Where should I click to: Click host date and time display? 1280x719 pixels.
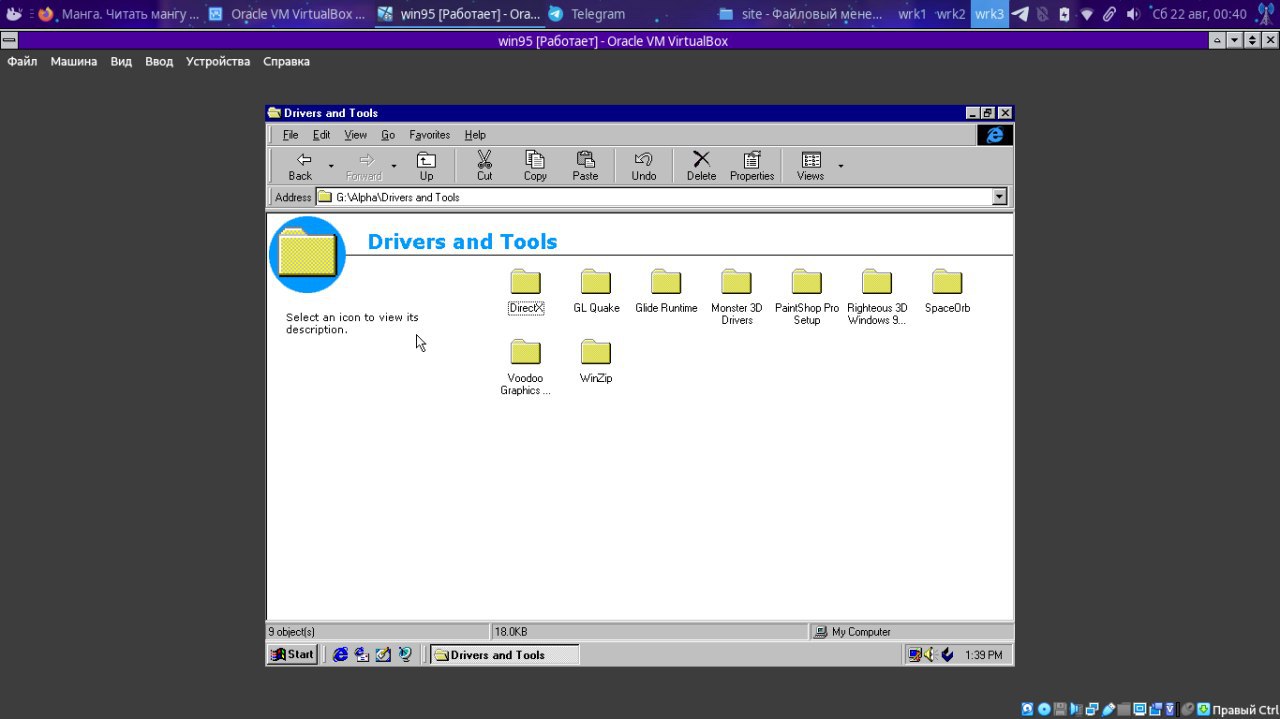tap(1200, 14)
